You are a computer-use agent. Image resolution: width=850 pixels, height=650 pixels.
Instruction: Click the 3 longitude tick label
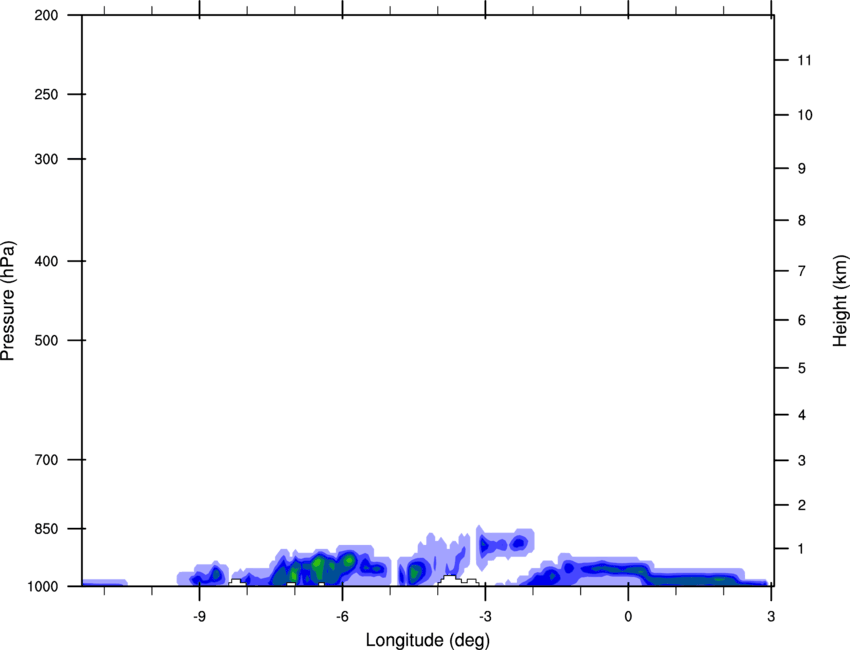coord(771,616)
